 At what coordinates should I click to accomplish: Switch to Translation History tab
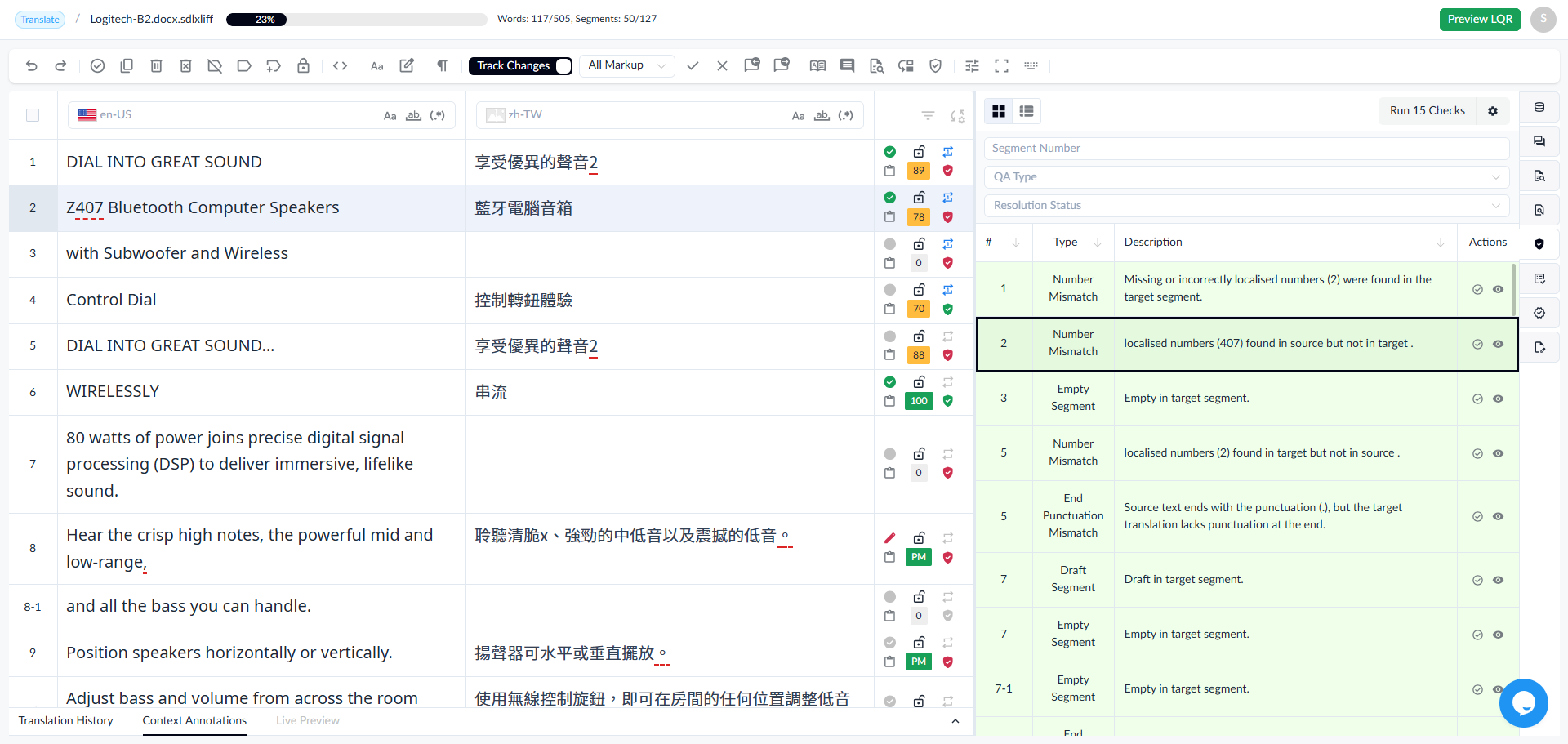[66, 721]
